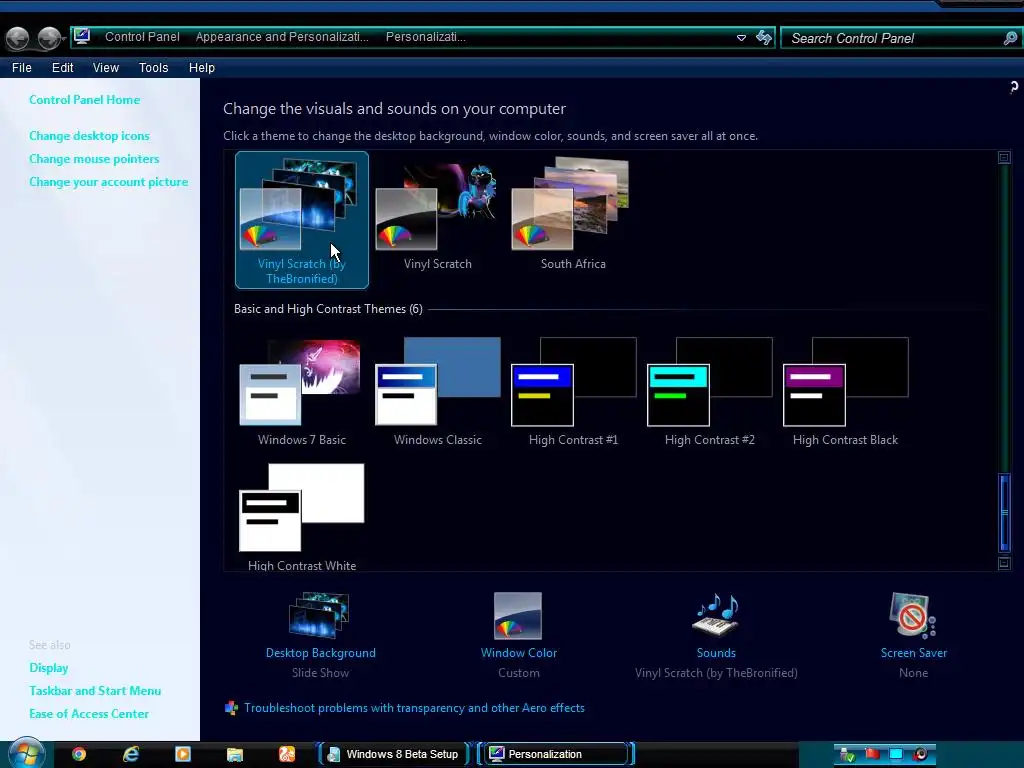
Task: Open Taskbar and Start Menu link
Action: tap(95, 690)
